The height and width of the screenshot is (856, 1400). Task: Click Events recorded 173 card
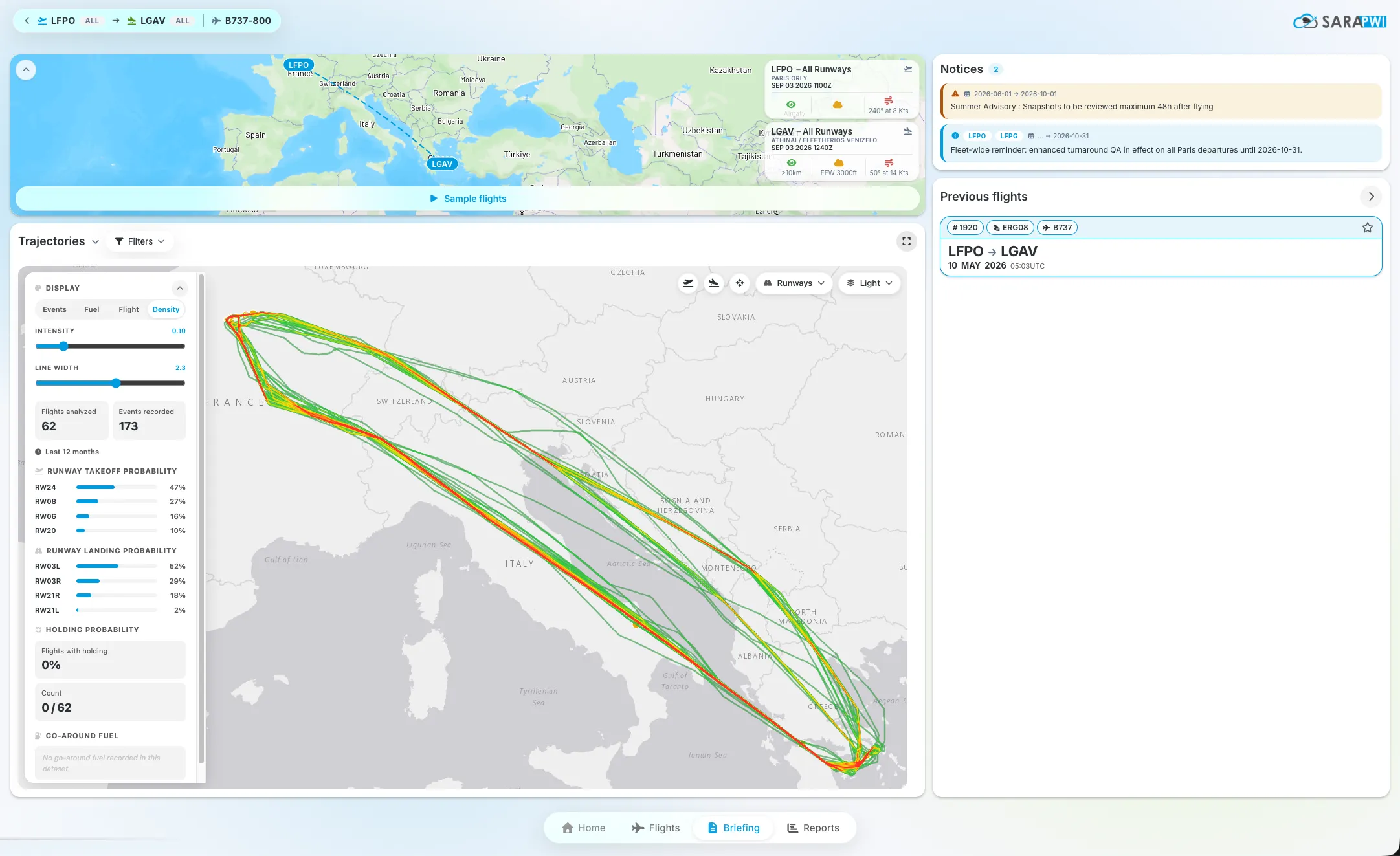click(149, 420)
